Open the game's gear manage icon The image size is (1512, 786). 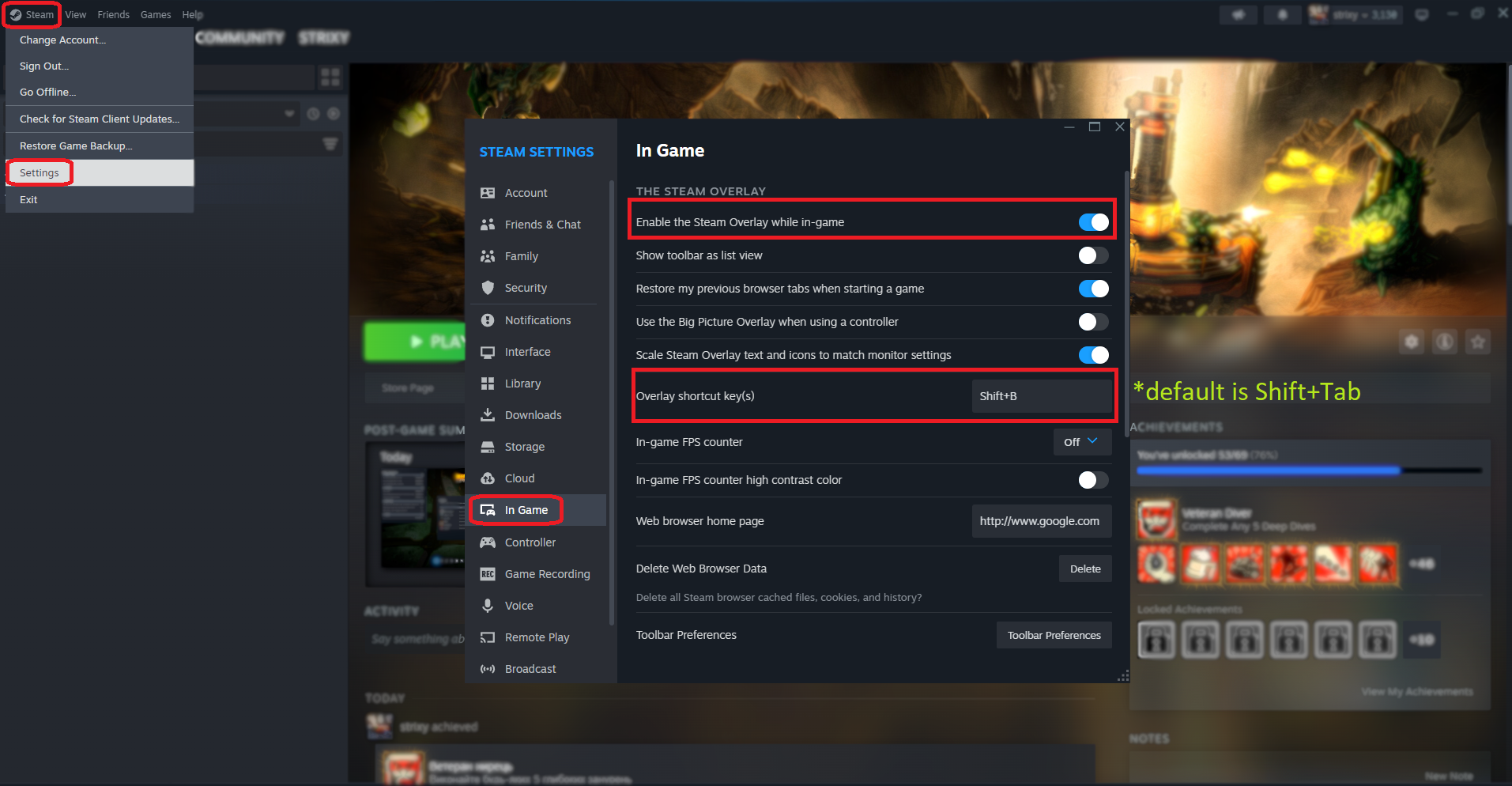(x=1411, y=342)
